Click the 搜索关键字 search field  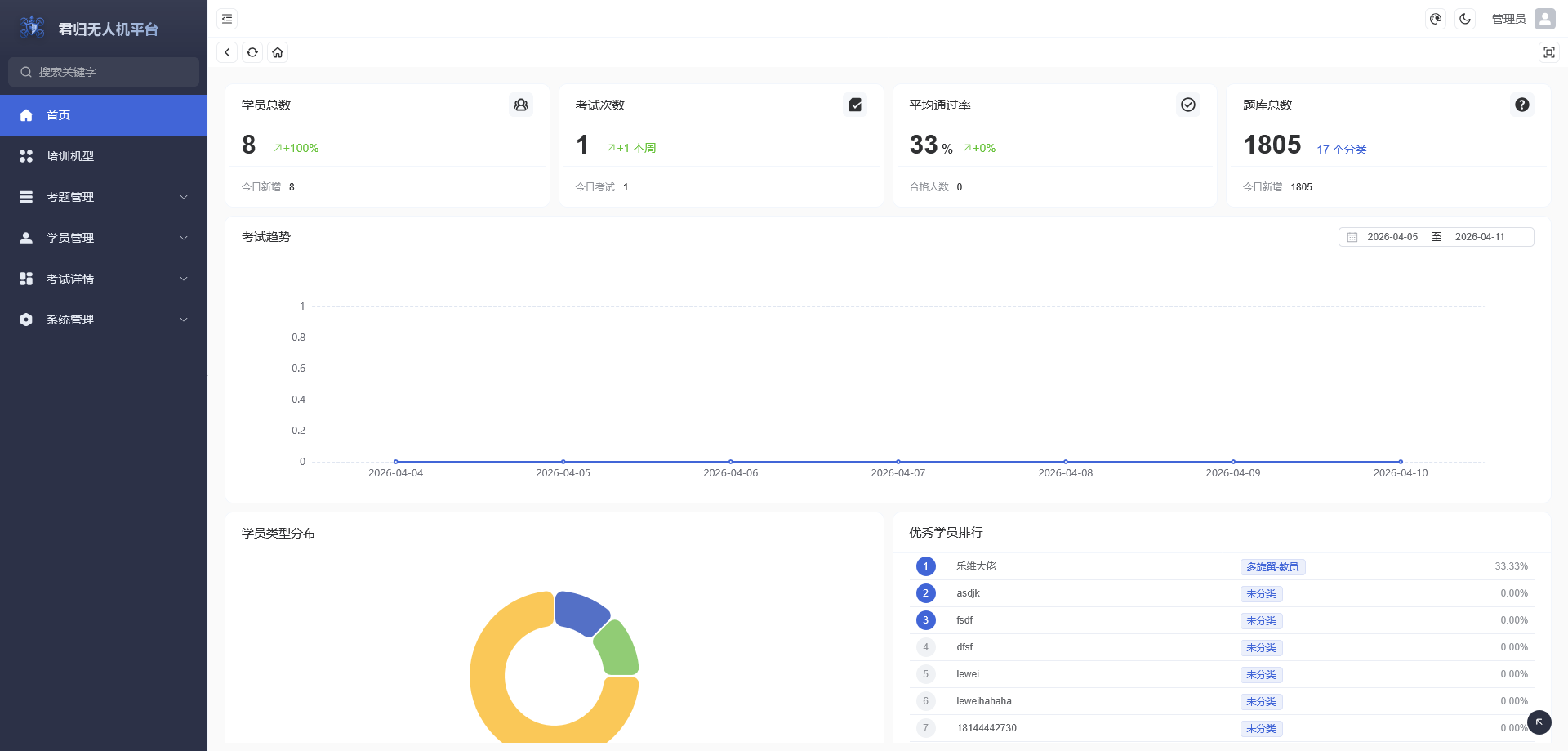(104, 72)
